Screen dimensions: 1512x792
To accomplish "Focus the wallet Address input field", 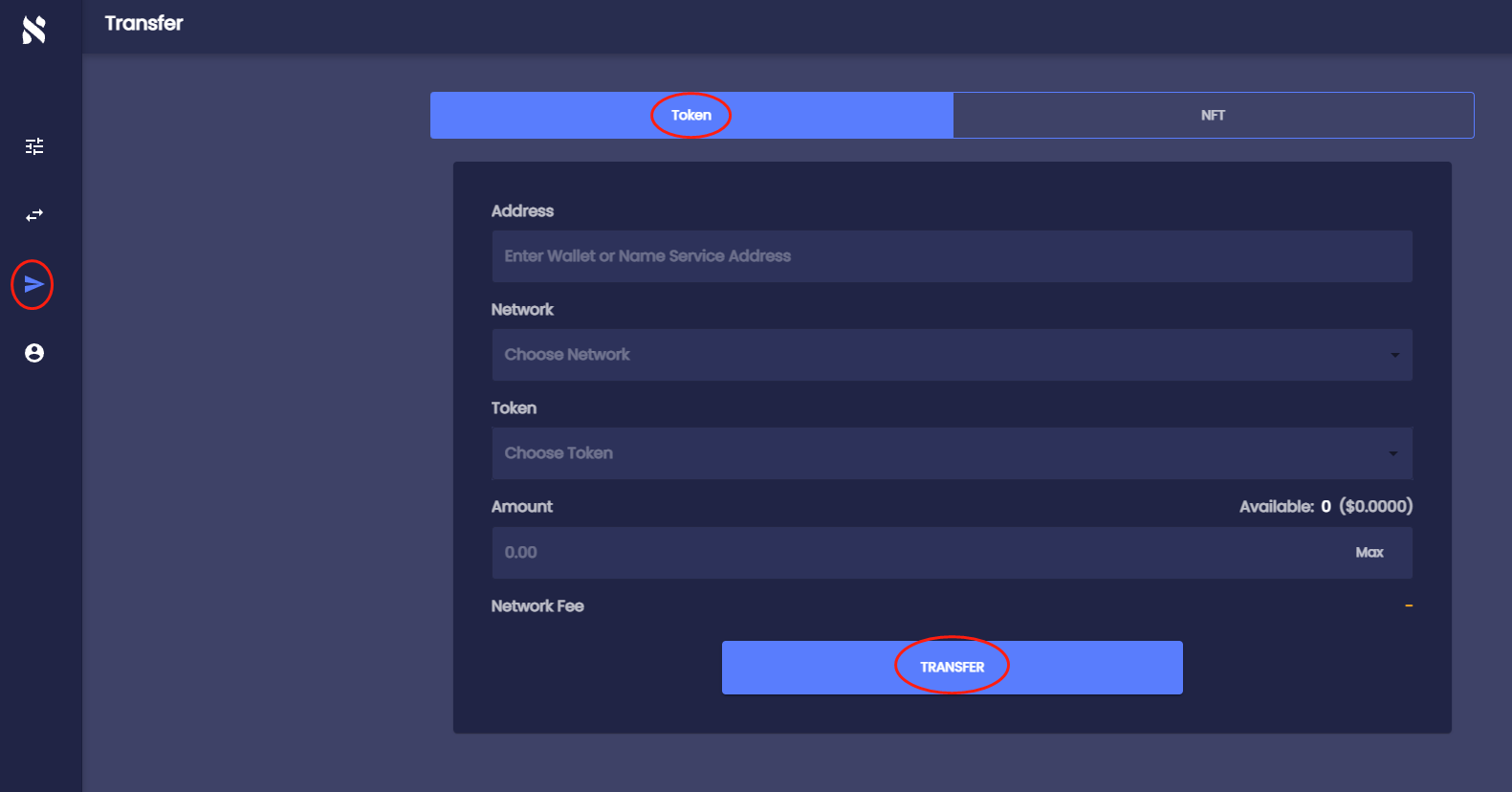I will click(x=952, y=256).
